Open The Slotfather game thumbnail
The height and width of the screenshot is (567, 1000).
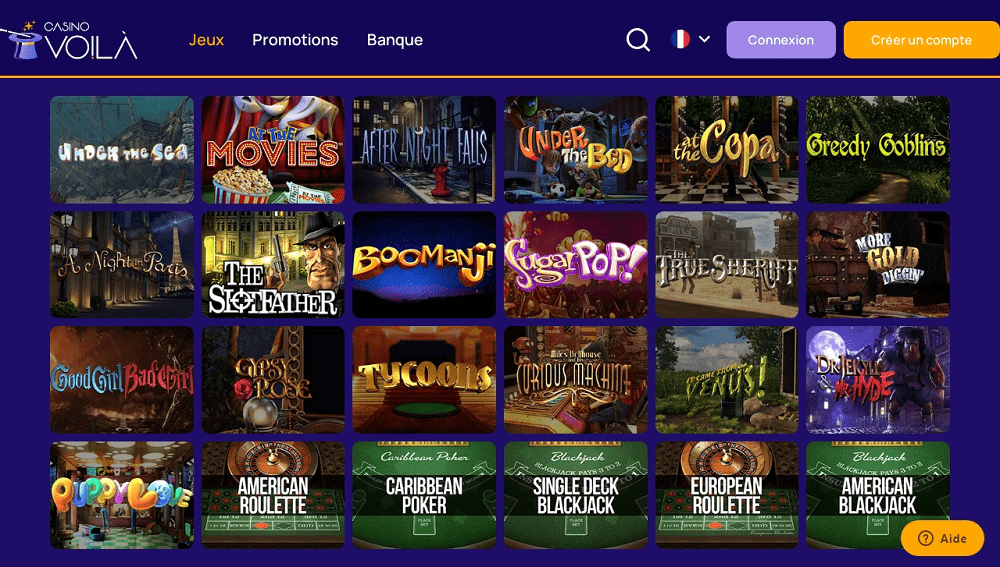[x=273, y=265]
